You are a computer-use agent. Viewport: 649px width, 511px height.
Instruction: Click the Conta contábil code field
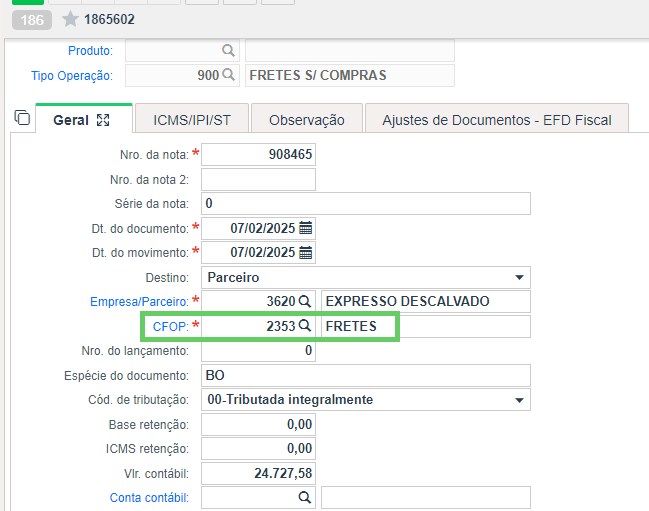coord(258,497)
